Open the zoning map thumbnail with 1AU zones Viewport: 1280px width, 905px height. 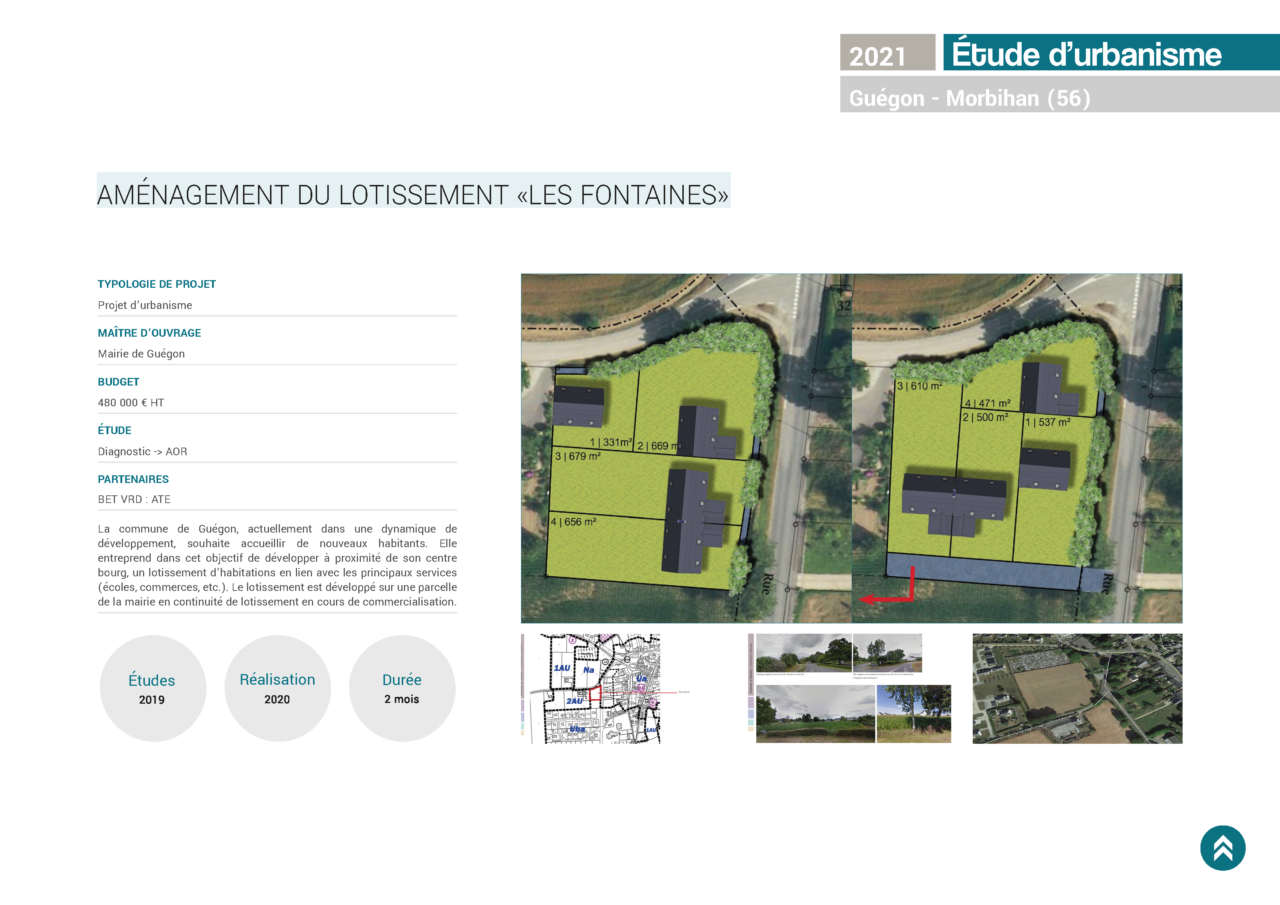pos(590,688)
